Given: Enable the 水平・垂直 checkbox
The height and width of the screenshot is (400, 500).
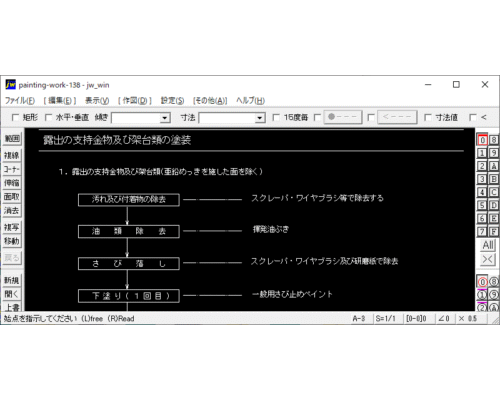Looking at the screenshot, I should click(49, 117).
